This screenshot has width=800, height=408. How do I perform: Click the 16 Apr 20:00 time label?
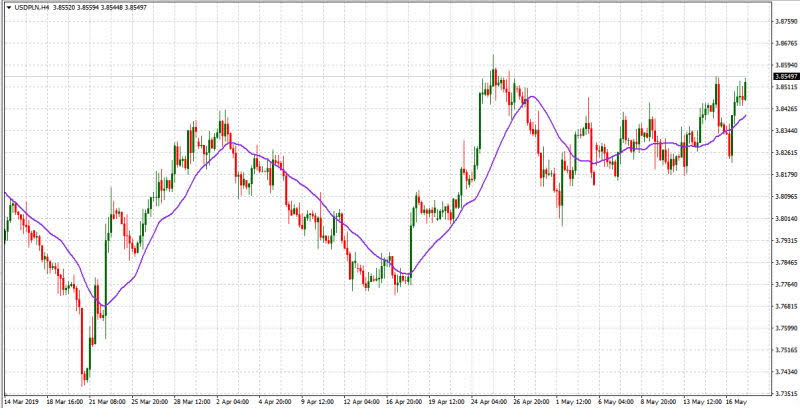tap(405, 402)
